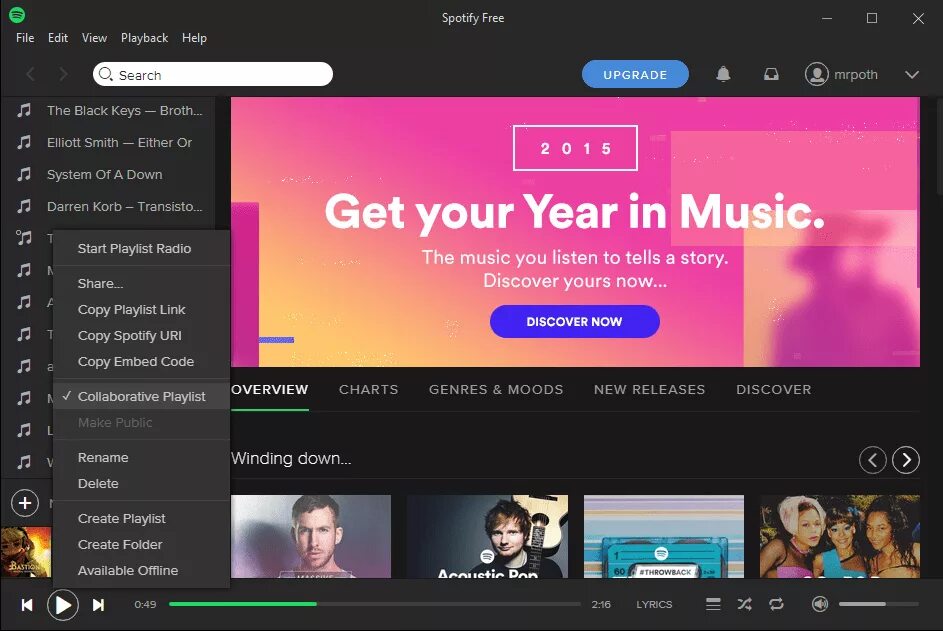943x631 pixels.
Task: Select Create Playlist from context menu
Action: (x=141, y=519)
